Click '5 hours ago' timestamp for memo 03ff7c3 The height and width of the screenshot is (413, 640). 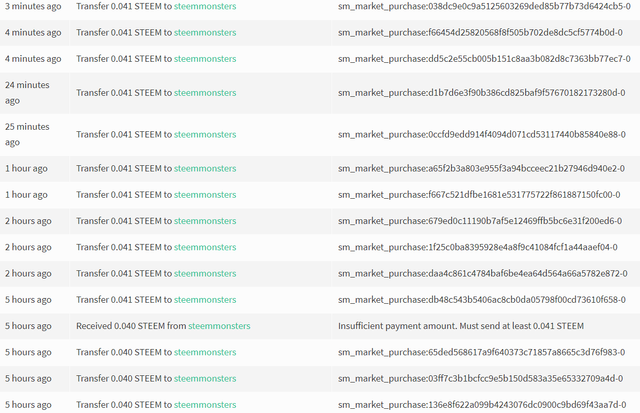coord(28,378)
